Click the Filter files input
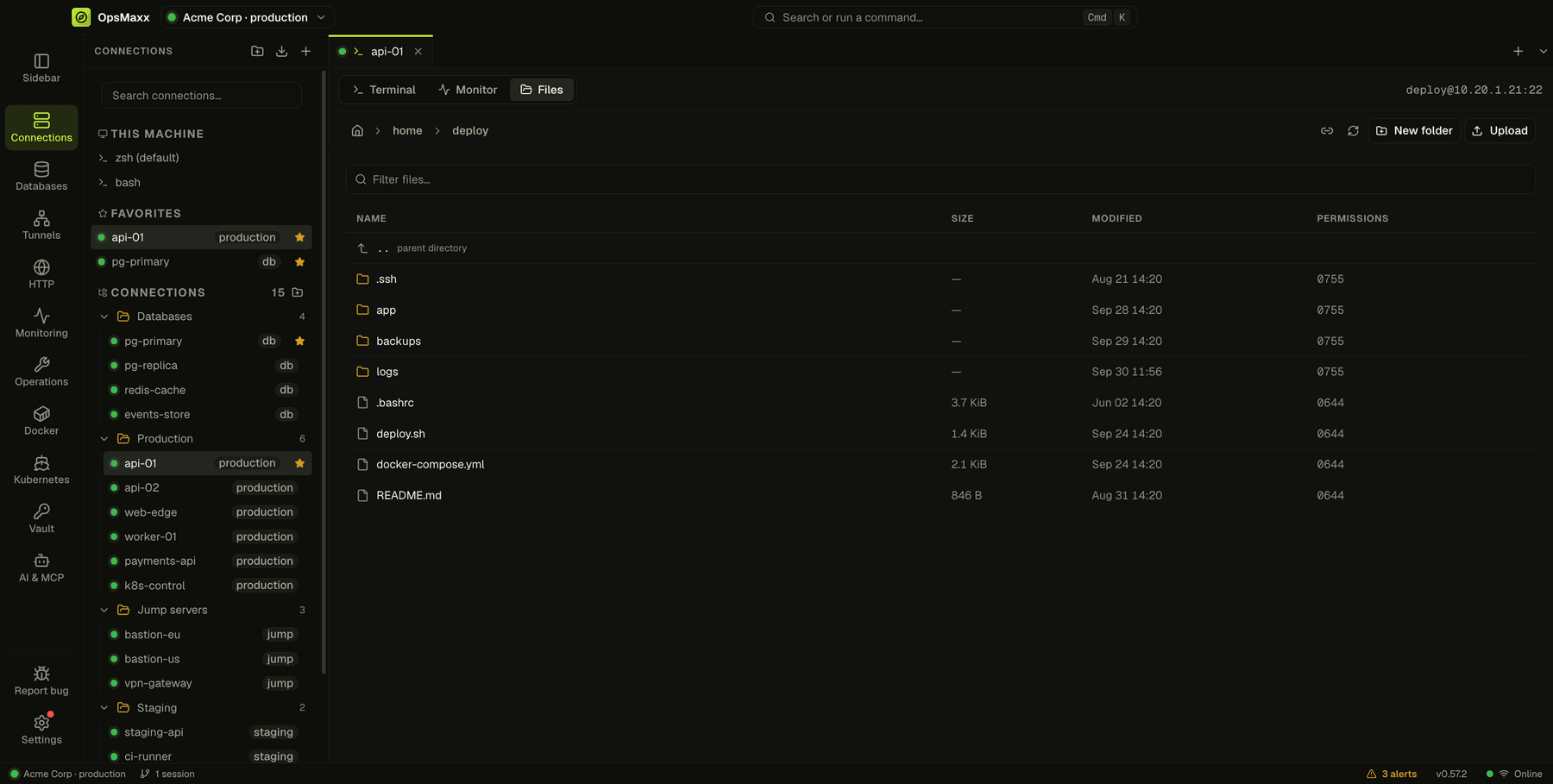The image size is (1553, 784). (940, 179)
